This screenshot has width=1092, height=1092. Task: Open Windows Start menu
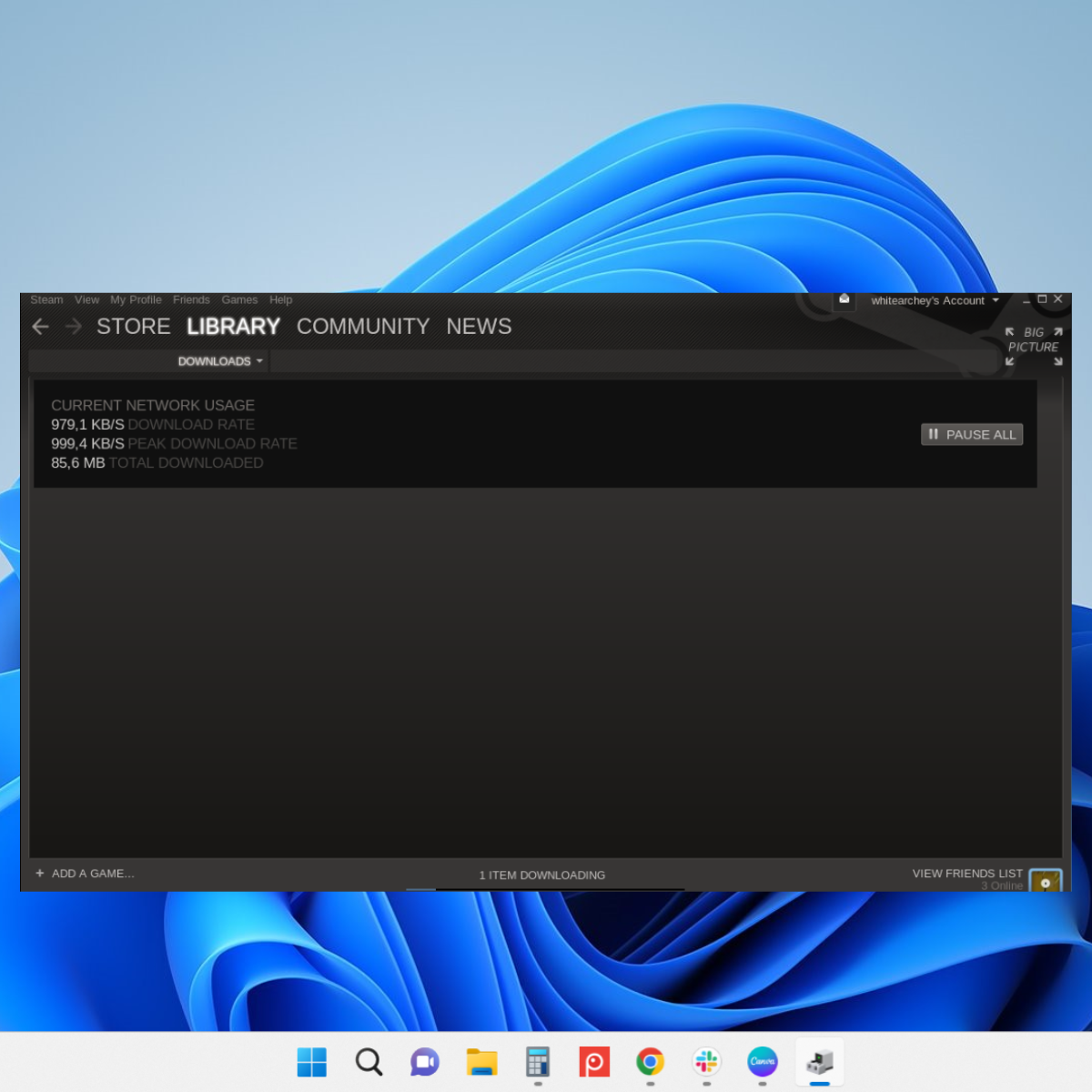312,1061
